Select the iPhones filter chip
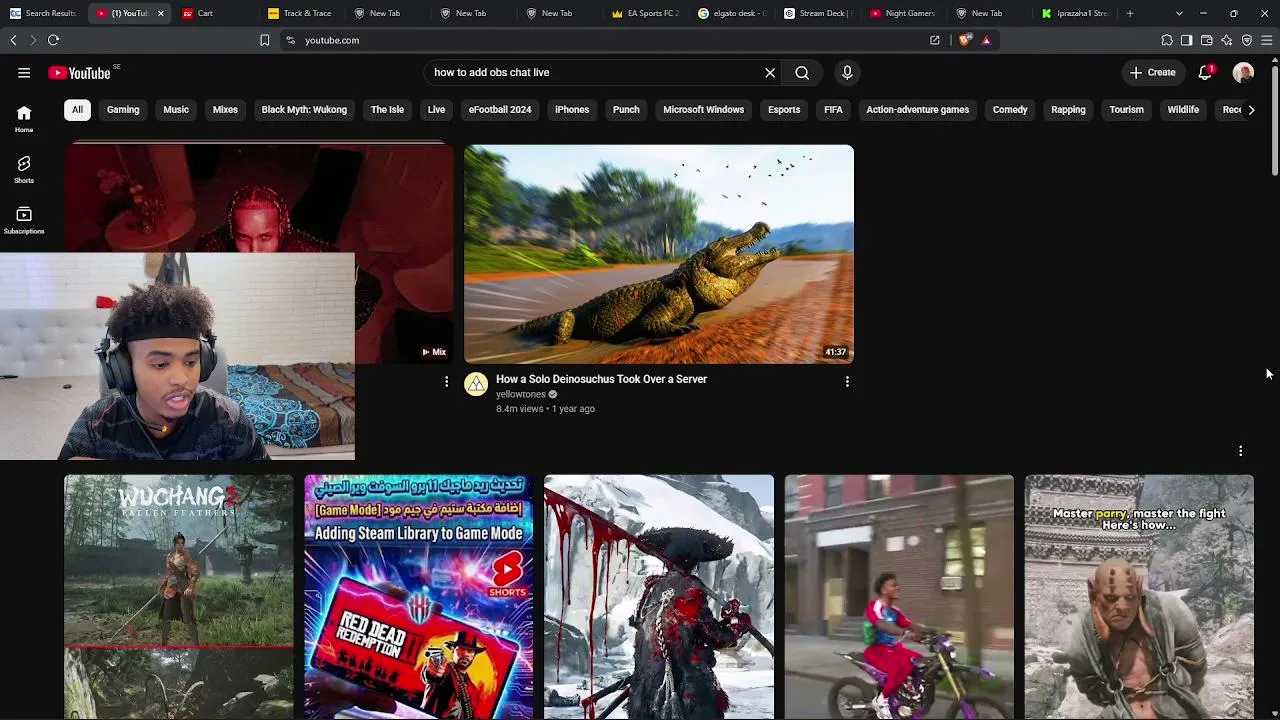Viewport: 1280px width, 720px height. pos(572,109)
